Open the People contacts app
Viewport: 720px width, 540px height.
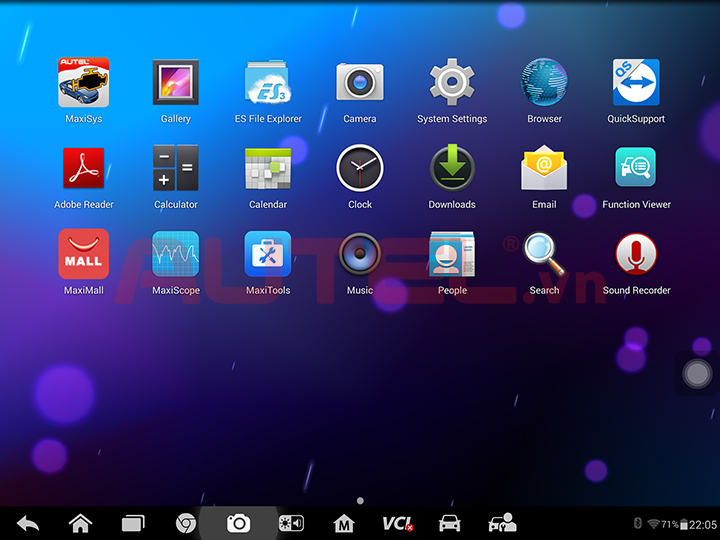coord(452,254)
